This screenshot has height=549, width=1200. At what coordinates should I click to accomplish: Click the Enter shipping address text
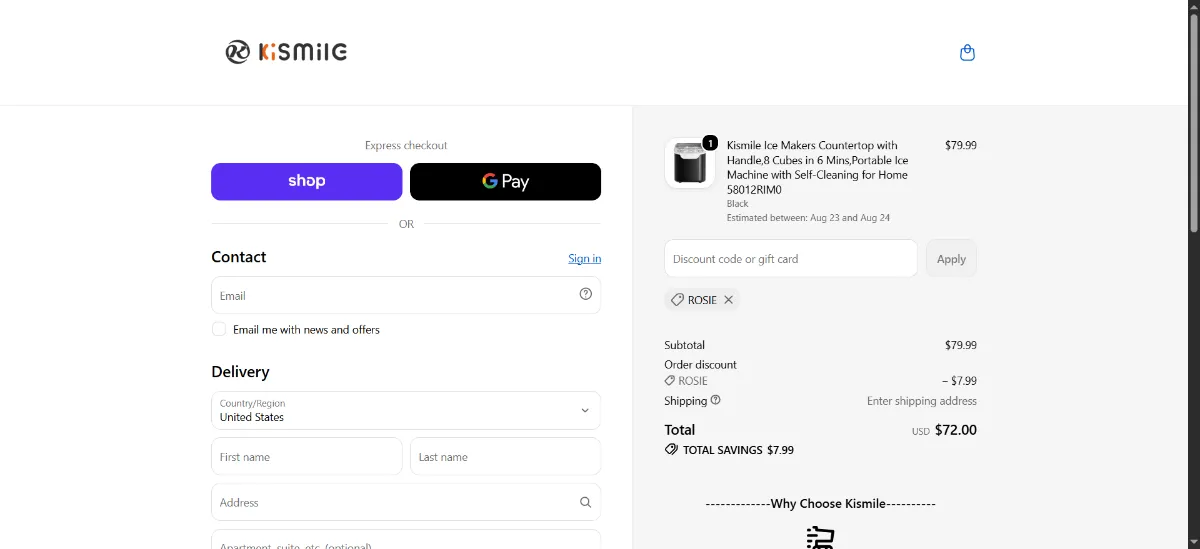pyautogui.click(x=922, y=401)
